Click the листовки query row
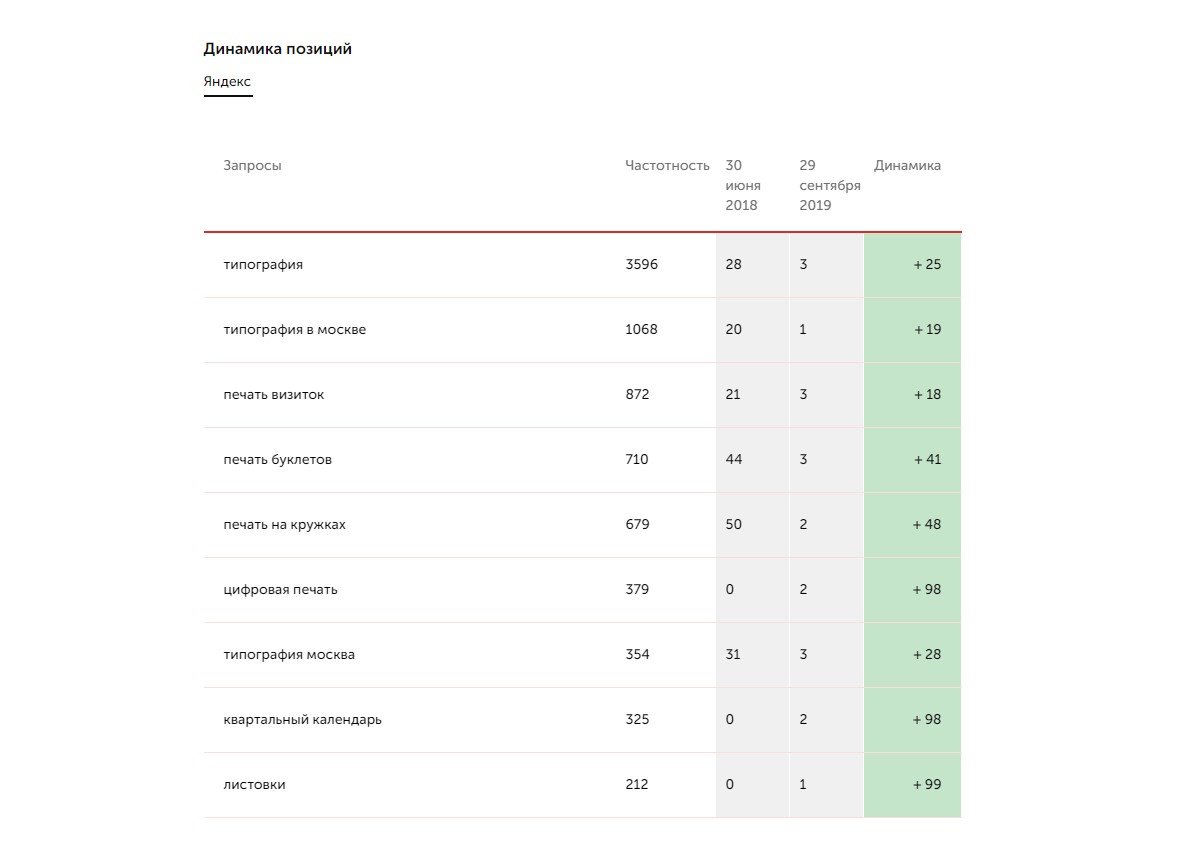Screen dimensions: 1189x851 coord(254,785)
